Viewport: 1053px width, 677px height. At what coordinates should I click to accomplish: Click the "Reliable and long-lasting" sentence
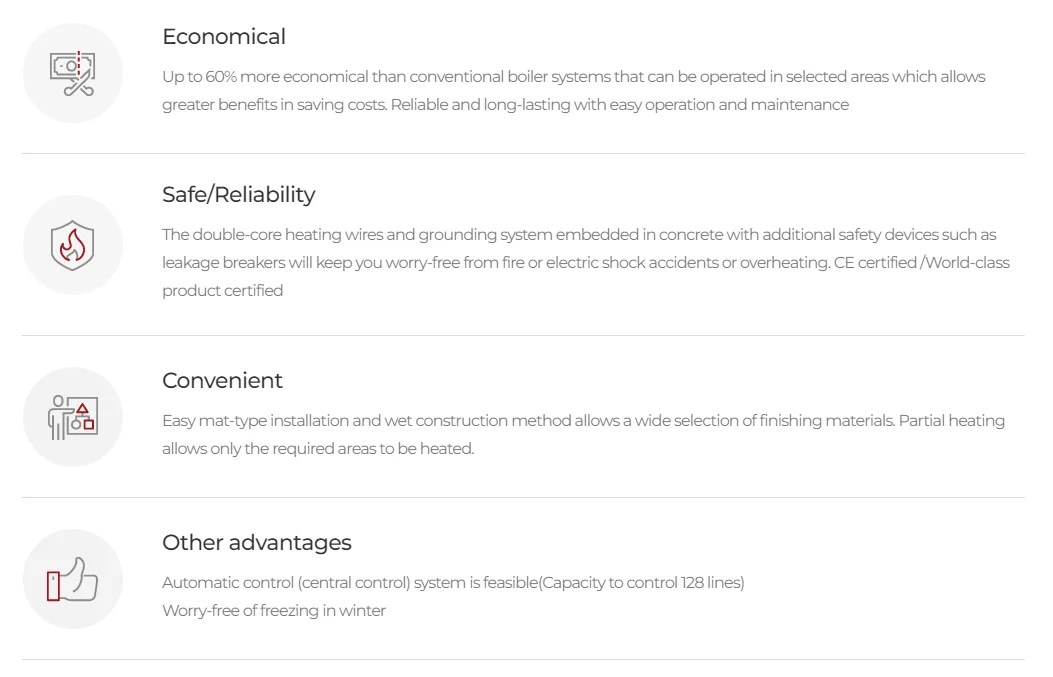tap(619, 105)
